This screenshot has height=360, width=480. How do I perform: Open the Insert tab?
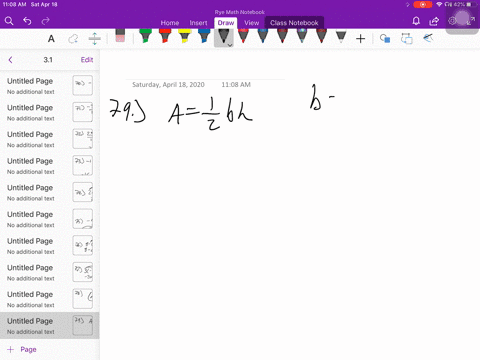point(198,23)
